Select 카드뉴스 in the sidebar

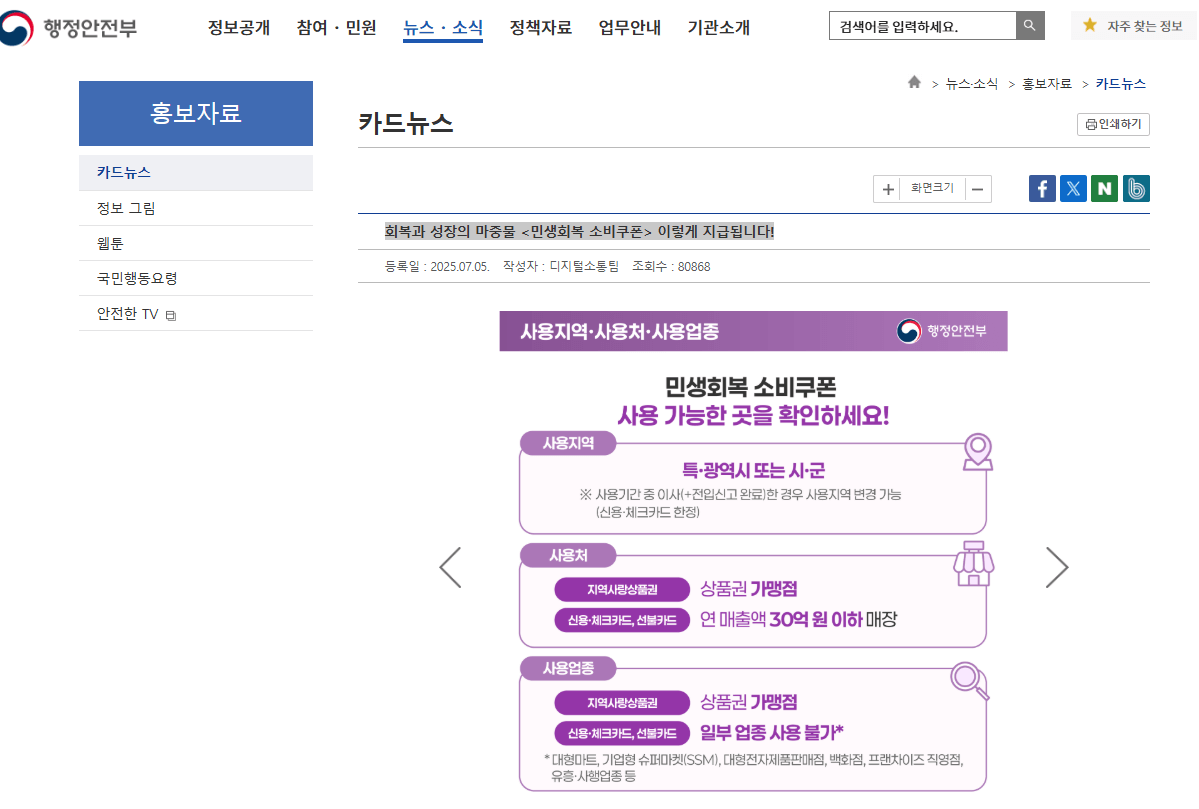196,173
